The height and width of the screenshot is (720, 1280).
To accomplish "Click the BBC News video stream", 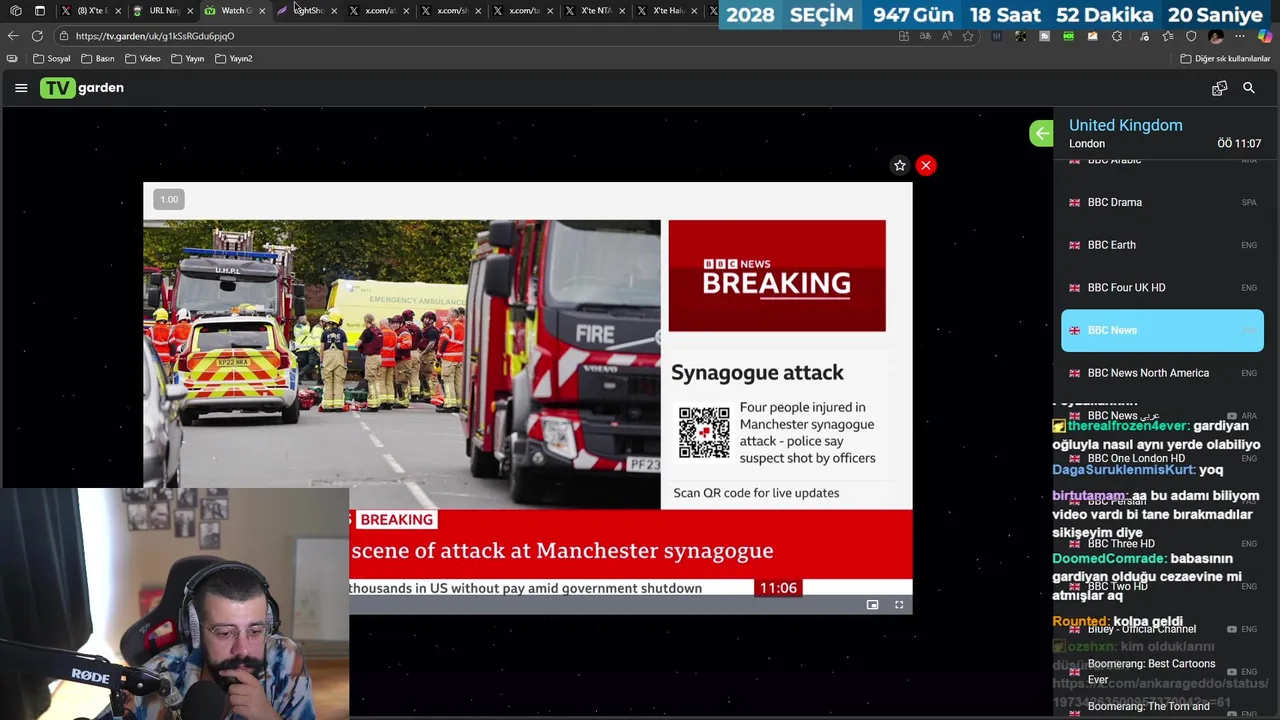I will coord(528,397).
